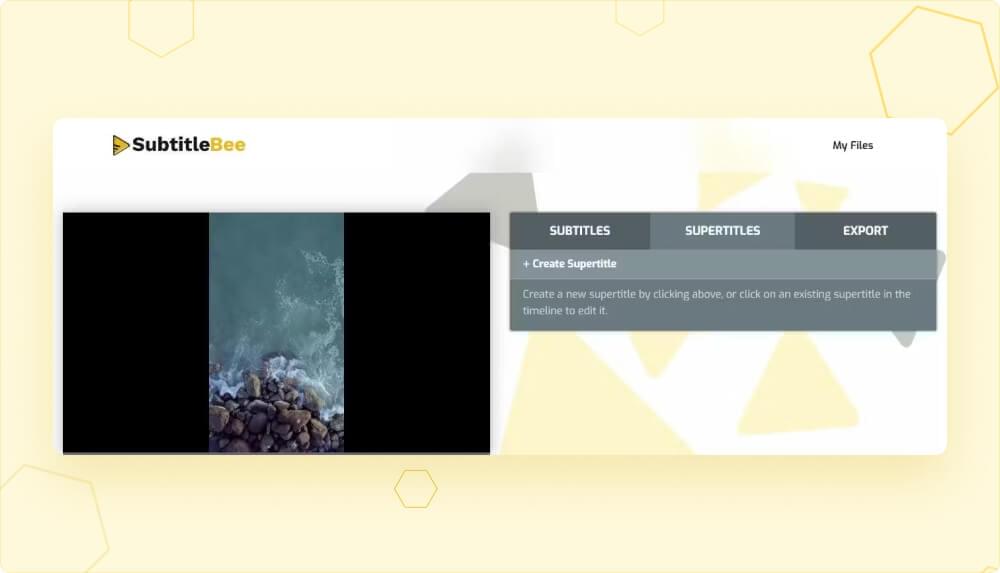
Task: Click the plus sign before Create Supertitle
Action: [x=527, y=264]
